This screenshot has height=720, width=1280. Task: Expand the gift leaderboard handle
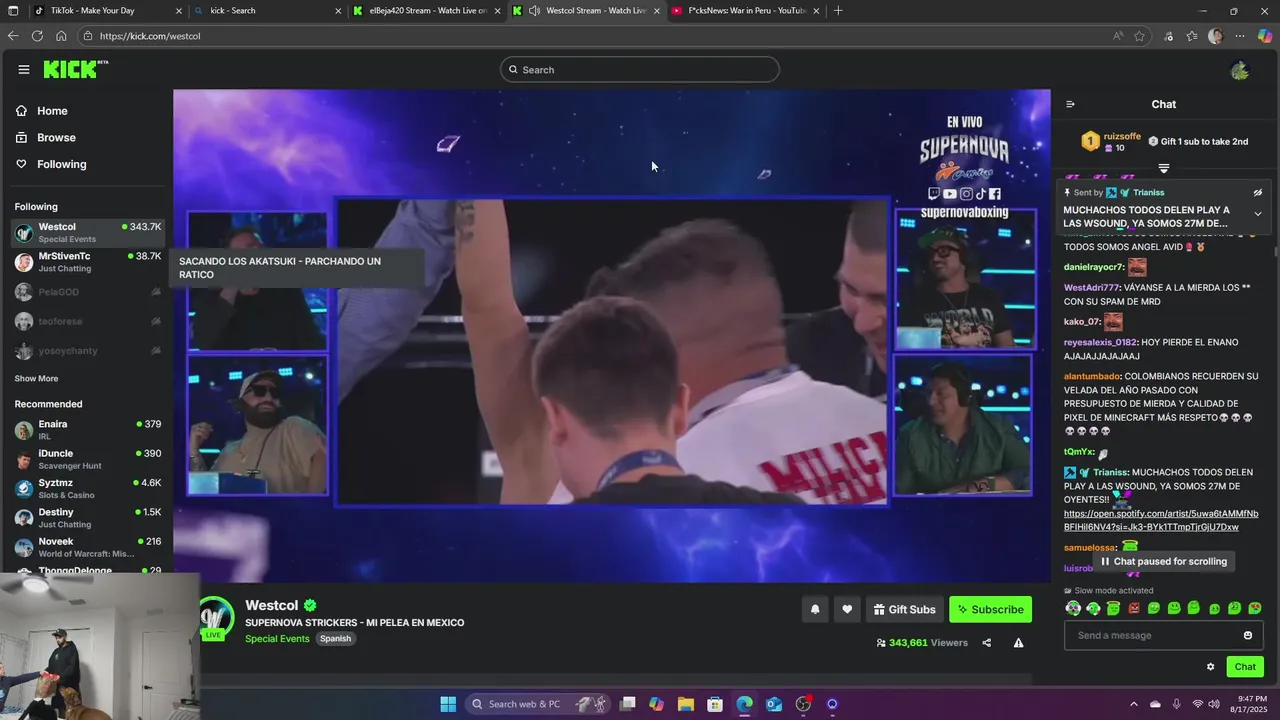click(1164, 168)
